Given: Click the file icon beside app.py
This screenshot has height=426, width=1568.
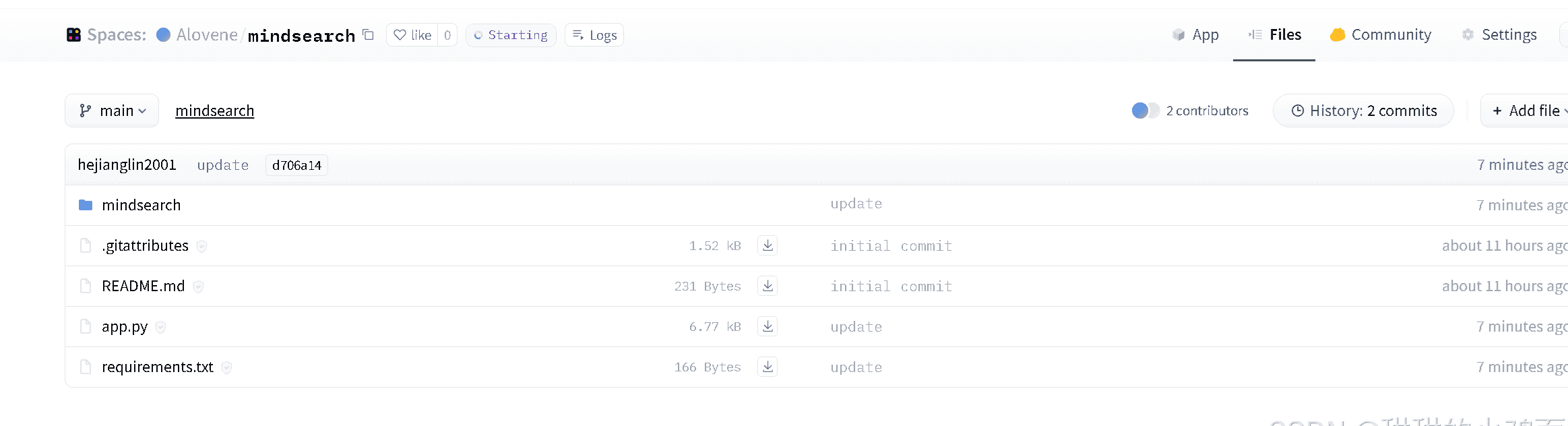Looking at the screenshot, I should [x=86, y=327].
